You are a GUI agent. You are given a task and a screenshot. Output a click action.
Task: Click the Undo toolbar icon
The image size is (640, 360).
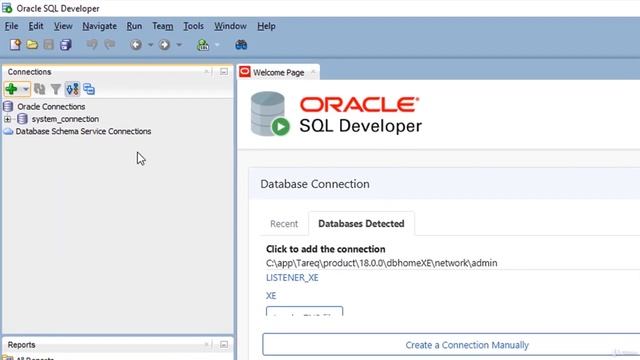(92, 44)
